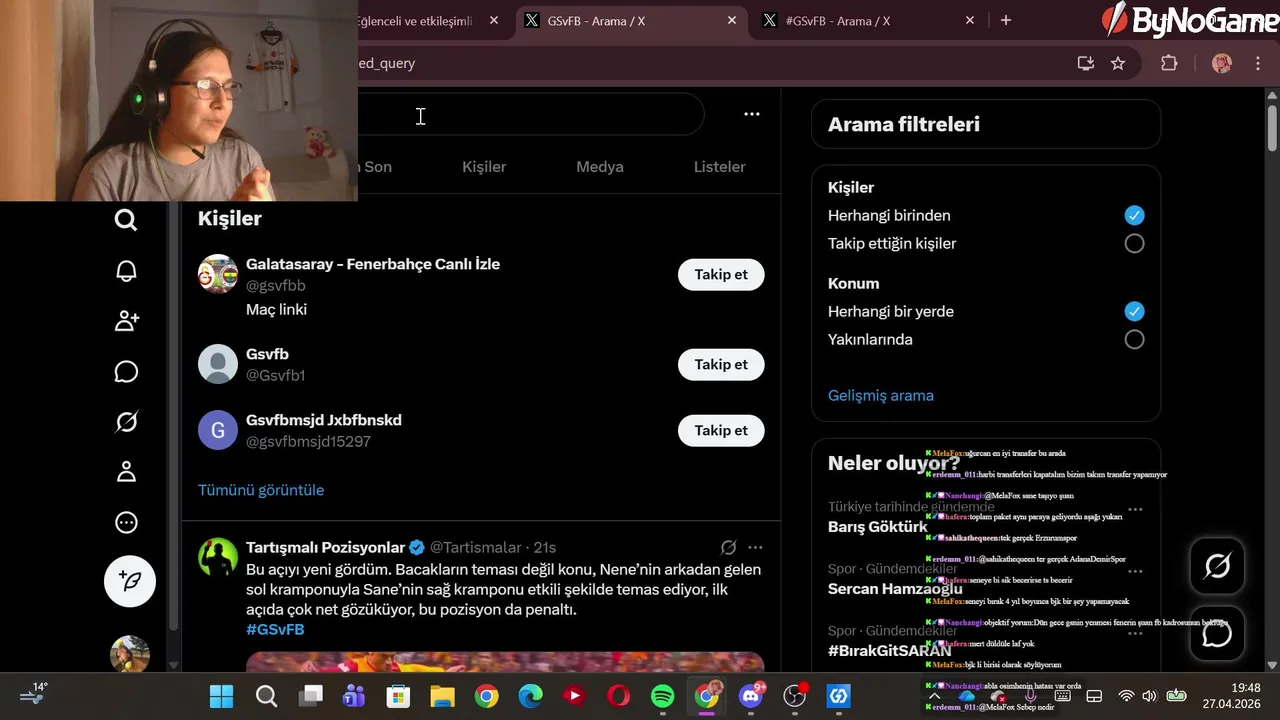The width and height of the screenshot is (1280, 720).
Task: Open Microsoft Store from taskbar
Action: coord(398,696)
